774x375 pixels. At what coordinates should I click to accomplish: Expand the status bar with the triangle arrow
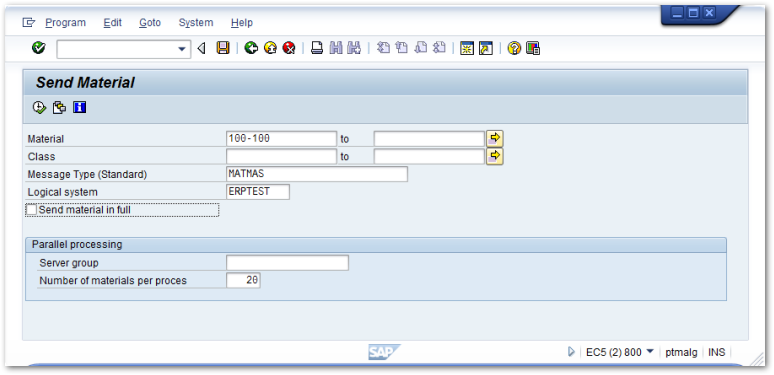(x=572, y=352)
